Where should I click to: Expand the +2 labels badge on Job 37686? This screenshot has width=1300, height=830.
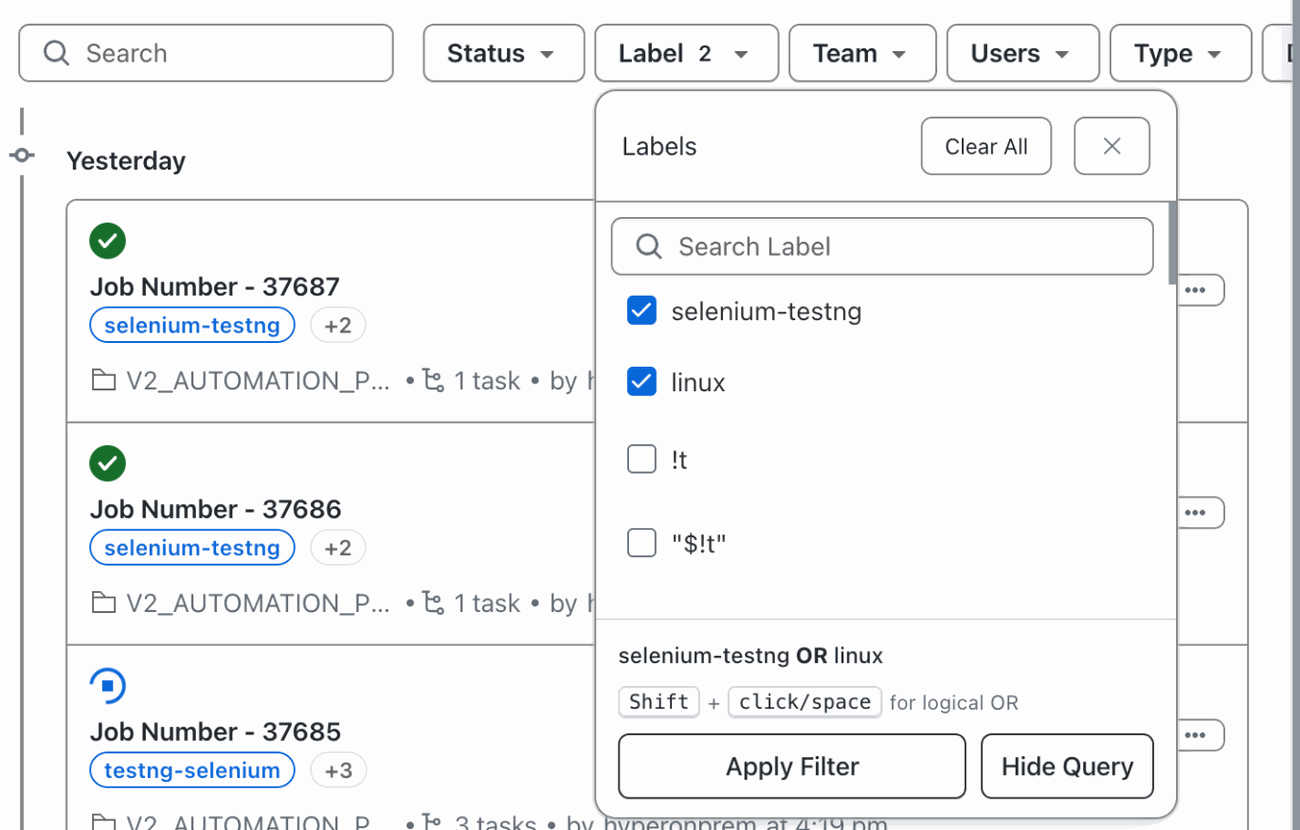coord(338,548)
